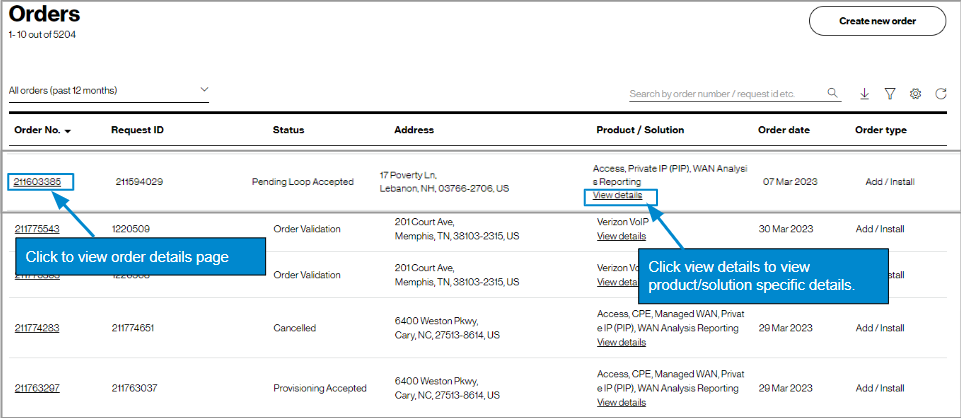Click the sort arrow beside Order No.
The height and width of the screenshot is (418, 961).
tap(68, 131)
